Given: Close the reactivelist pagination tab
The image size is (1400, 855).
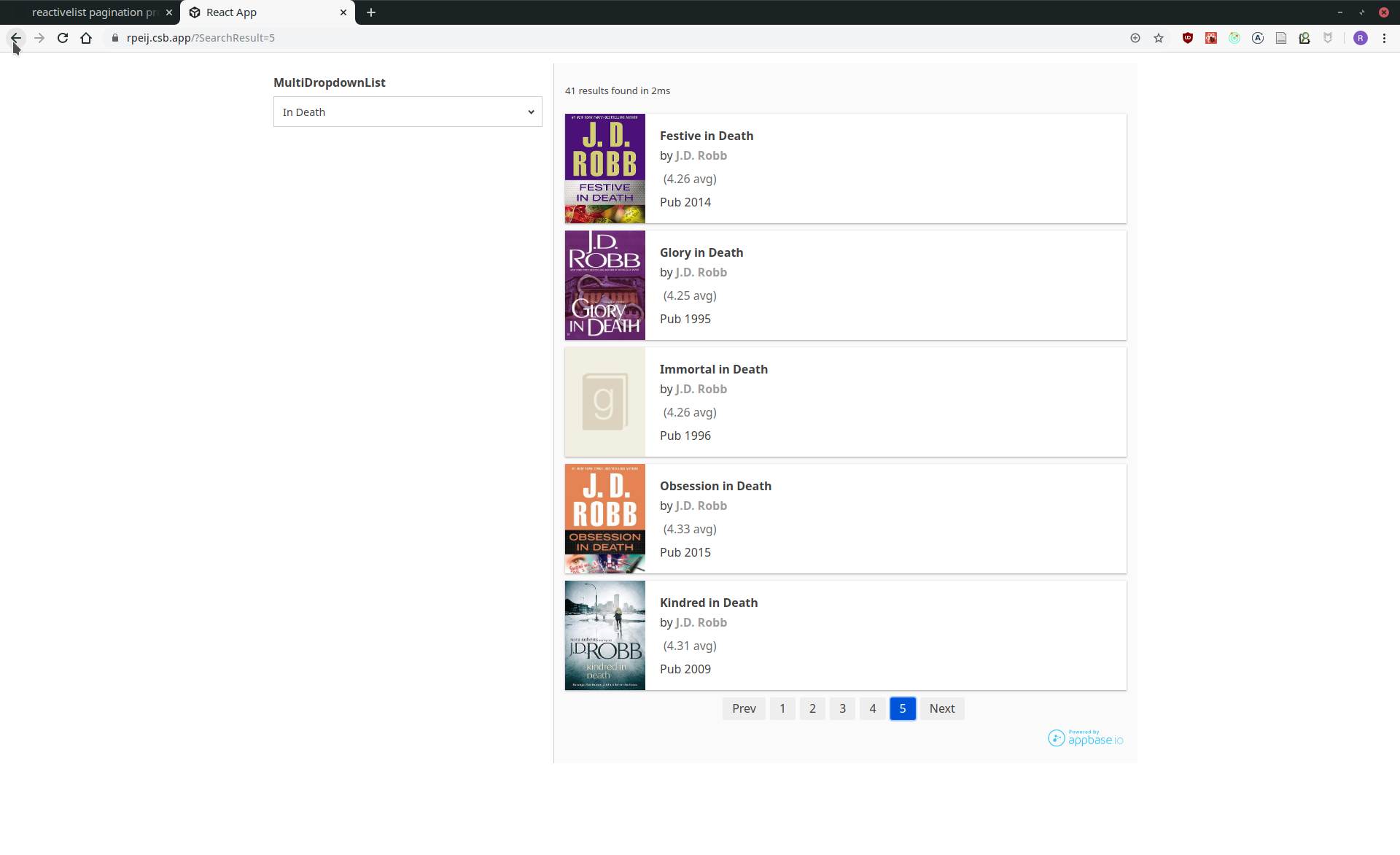Looking at the screenshot, I should (169, 12).
